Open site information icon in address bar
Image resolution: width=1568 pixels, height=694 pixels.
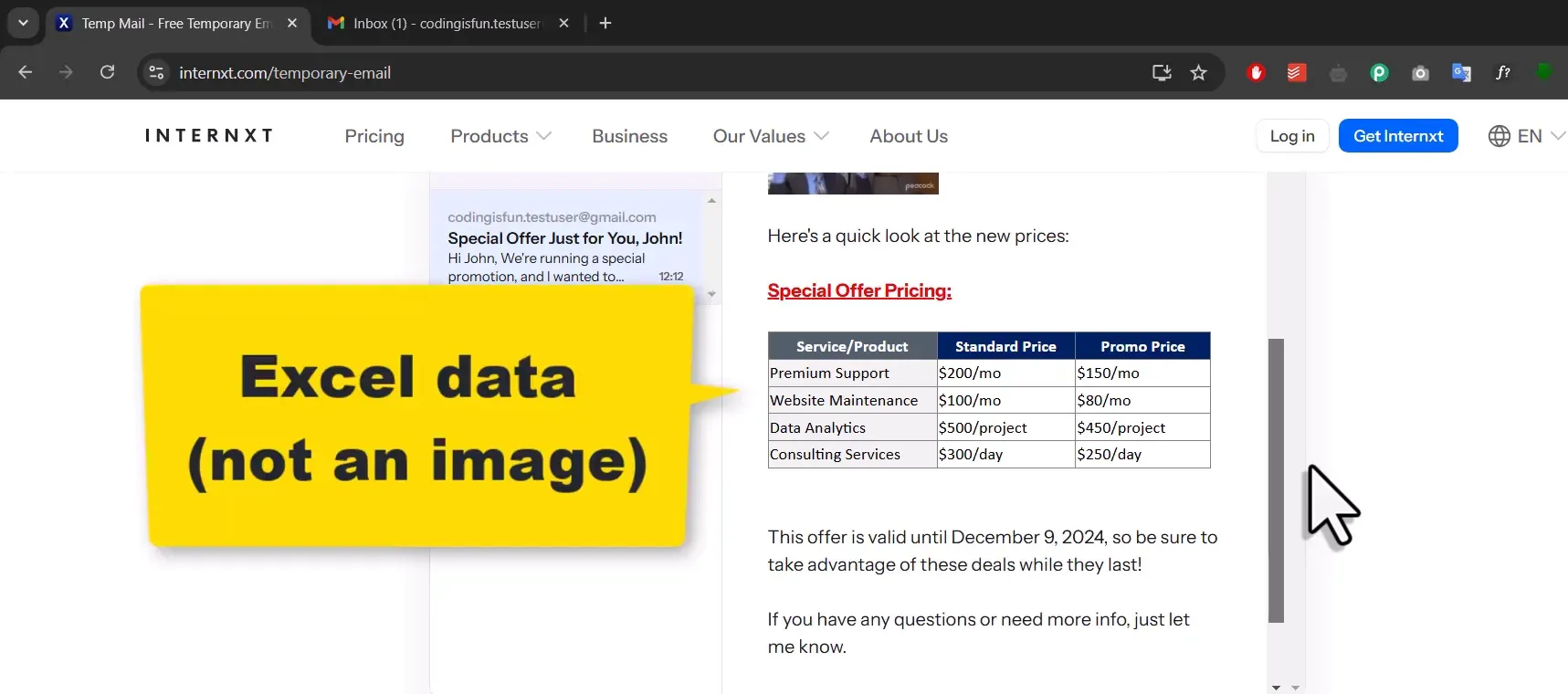pyautogui.click(x=156, y=73)
